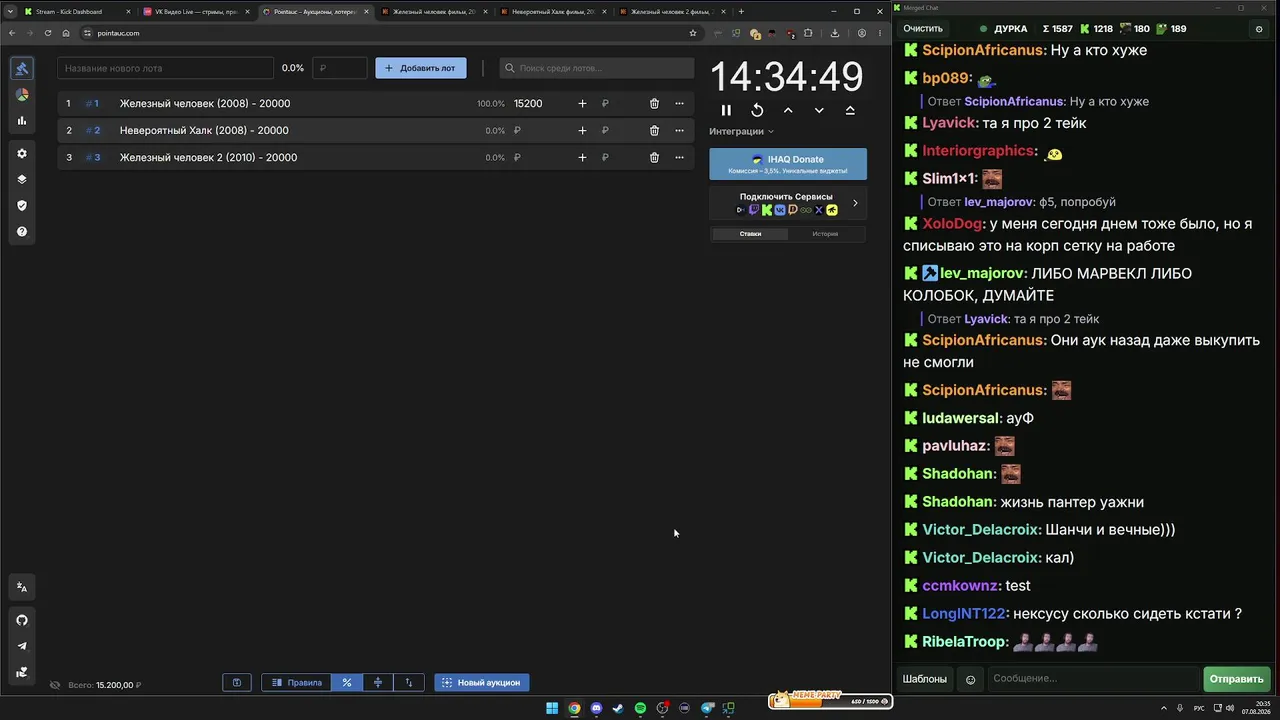1280x720 pixels.
Task: Click the 15200 amount of Железный человек (2008)
Action: pos(528,103)
